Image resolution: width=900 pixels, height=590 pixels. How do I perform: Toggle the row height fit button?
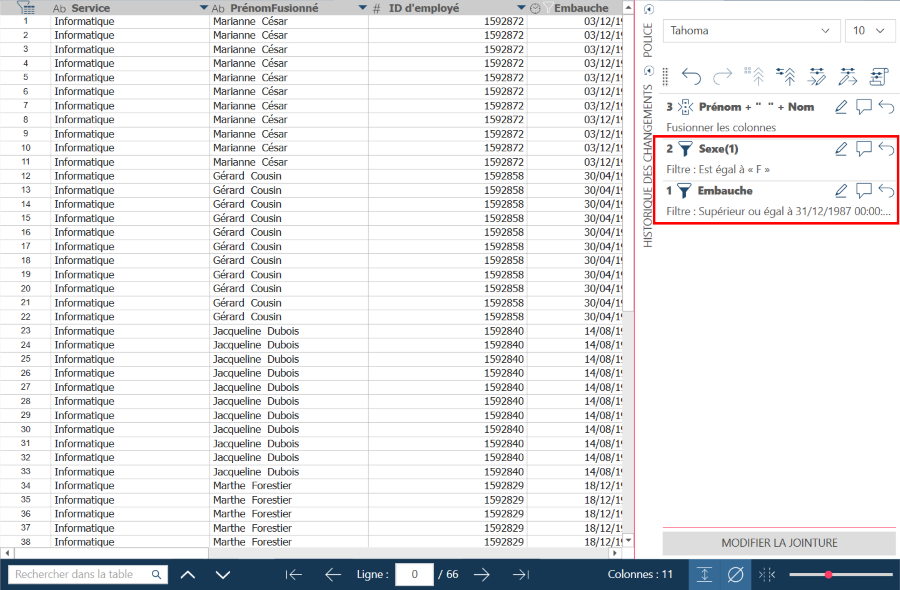704,574
